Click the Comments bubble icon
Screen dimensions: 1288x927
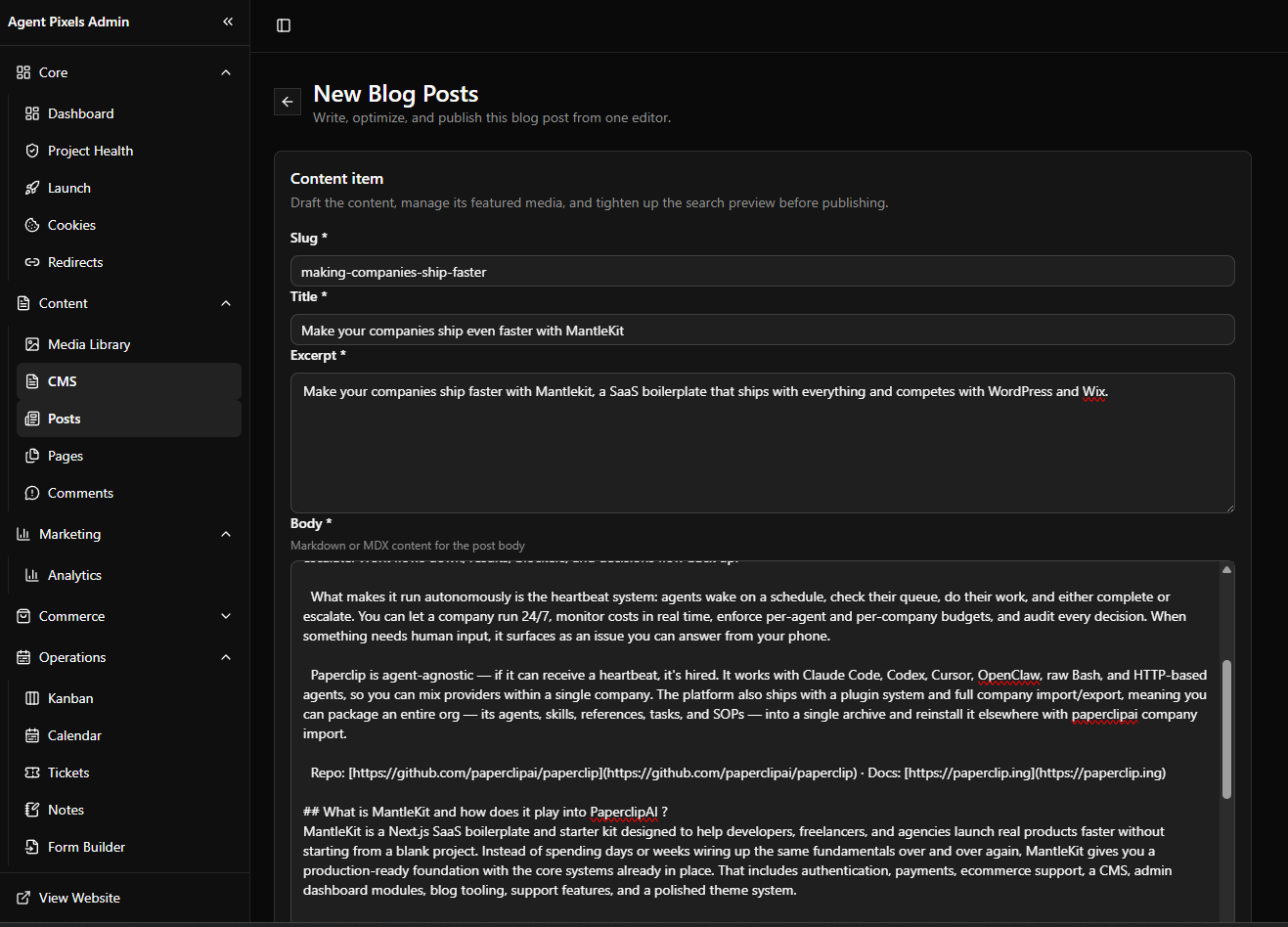[x=32, y=493]
